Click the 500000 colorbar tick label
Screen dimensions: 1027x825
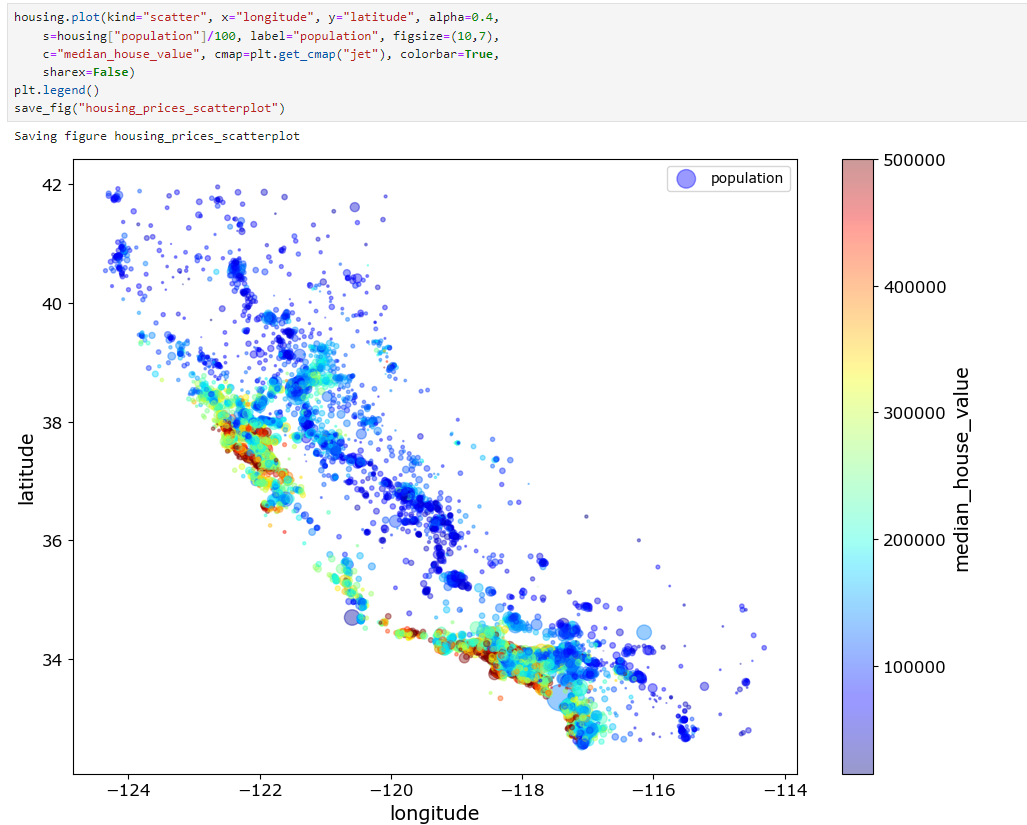[914, 160]
